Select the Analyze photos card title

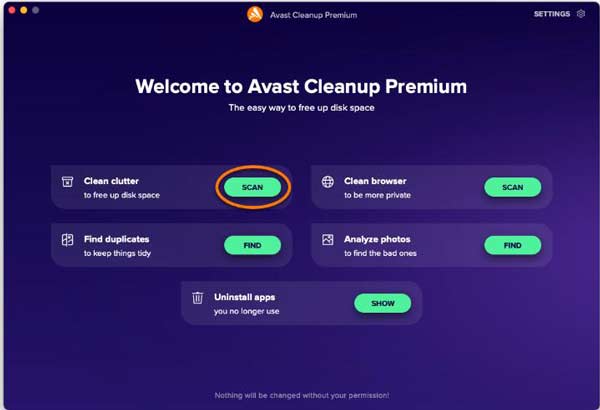click(377, 239)
